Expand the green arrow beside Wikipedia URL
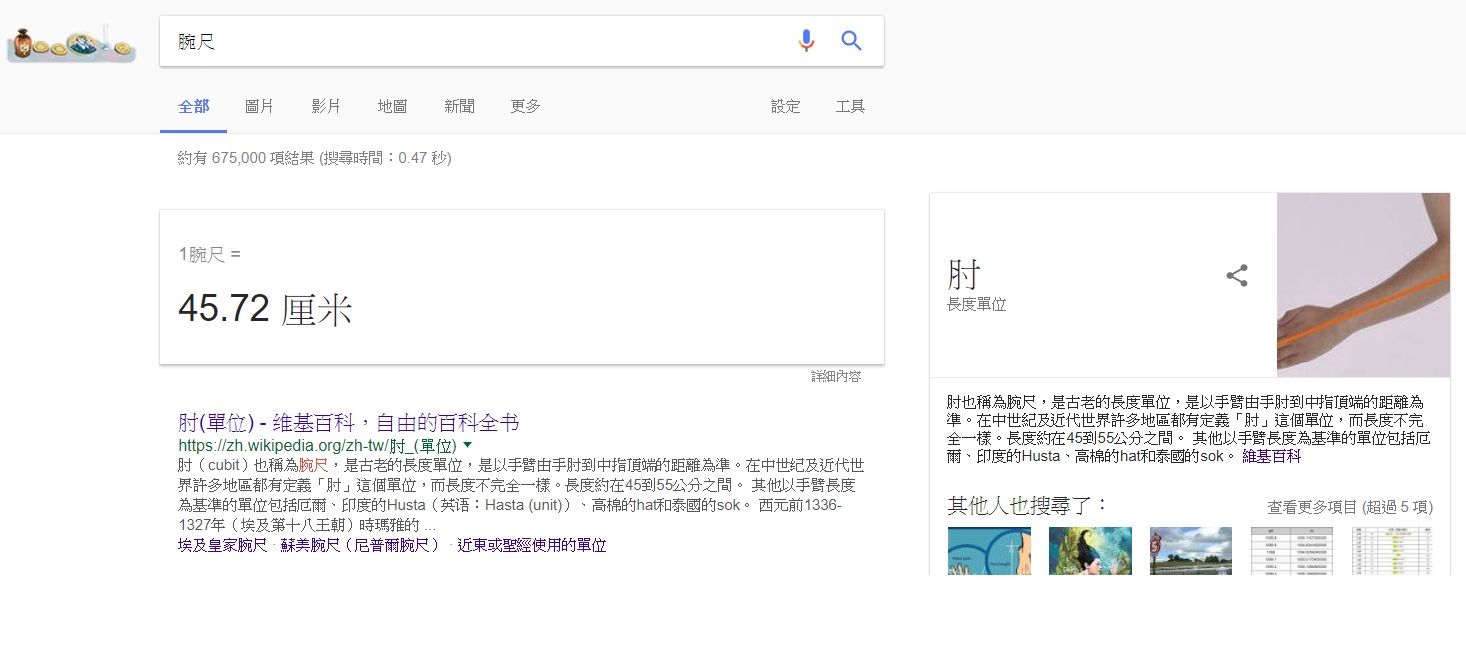This screenshot has width=1466, height=648. (x=468, y=445)
